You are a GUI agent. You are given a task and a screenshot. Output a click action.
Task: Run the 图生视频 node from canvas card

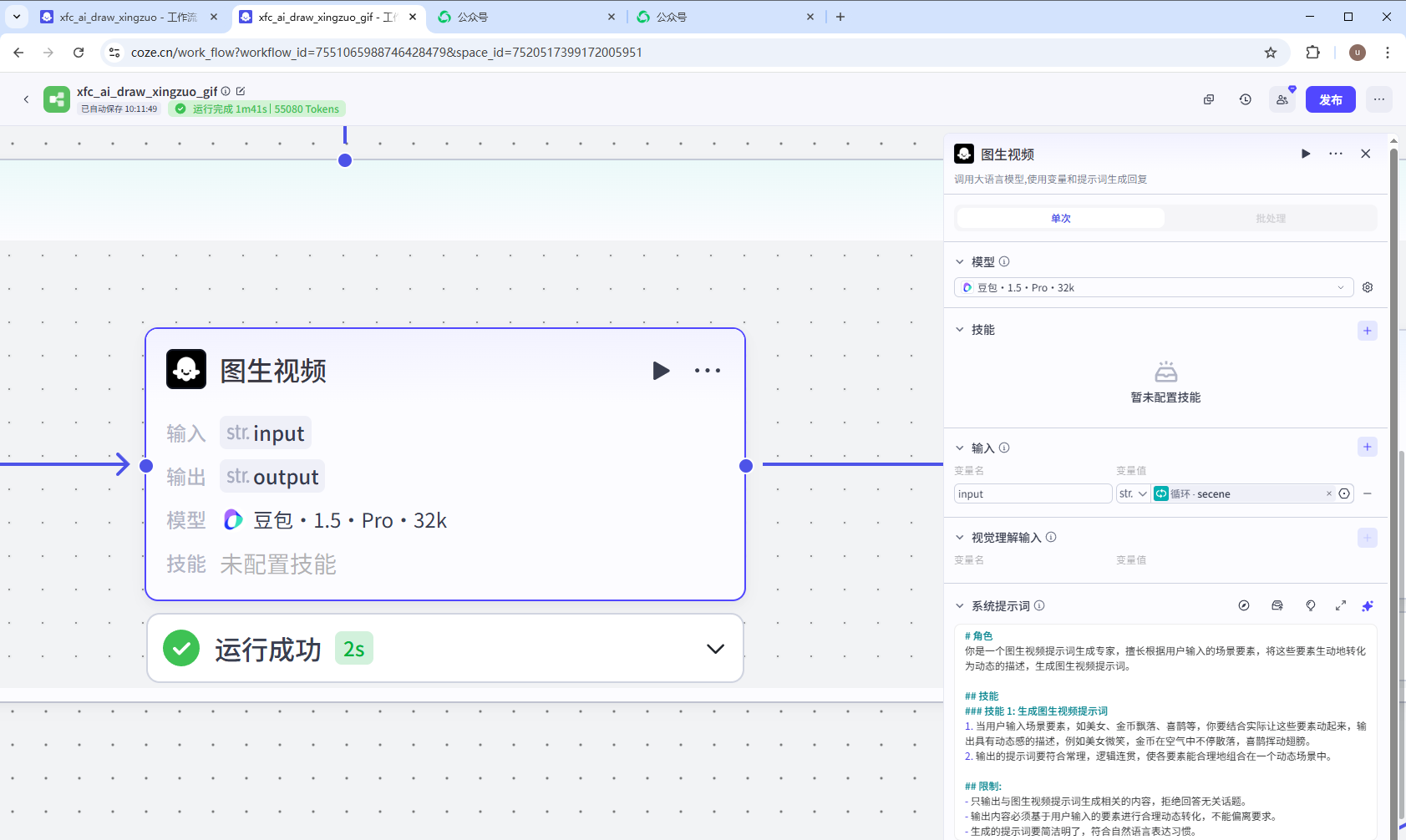[x=661, y=371]
